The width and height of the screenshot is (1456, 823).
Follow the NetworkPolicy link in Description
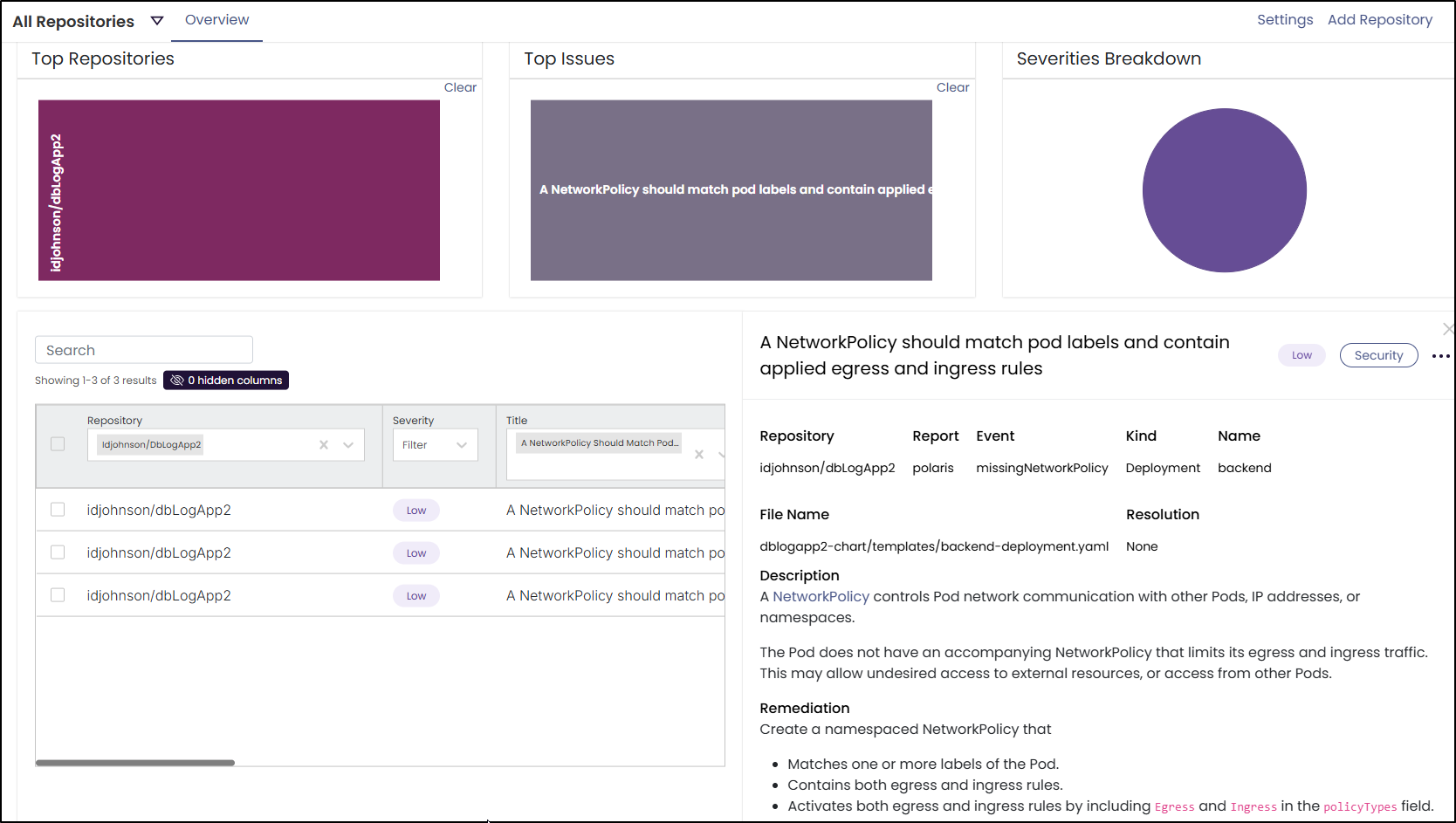point(821,597)
